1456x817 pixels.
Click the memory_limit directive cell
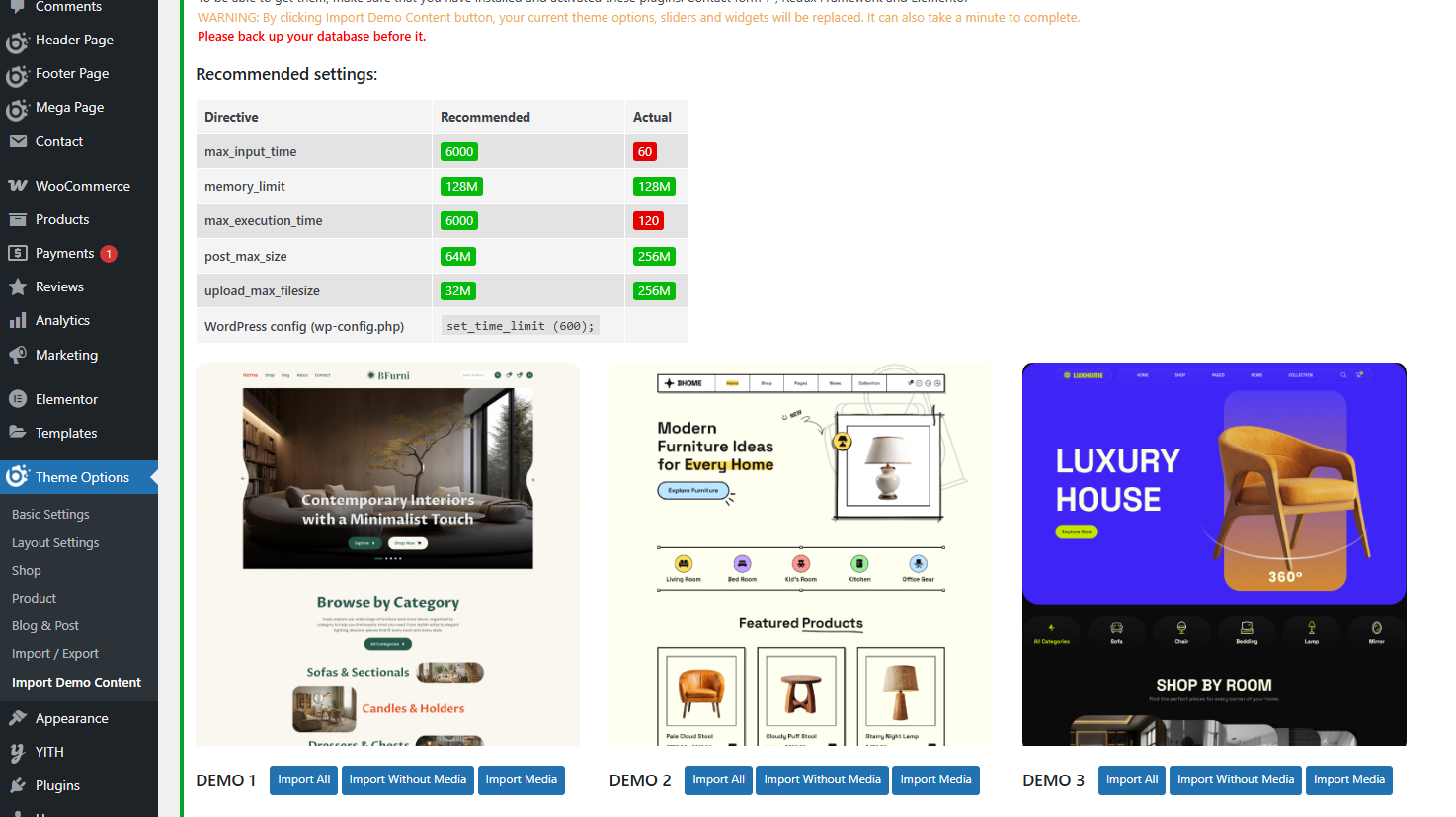tap(313, 186)
